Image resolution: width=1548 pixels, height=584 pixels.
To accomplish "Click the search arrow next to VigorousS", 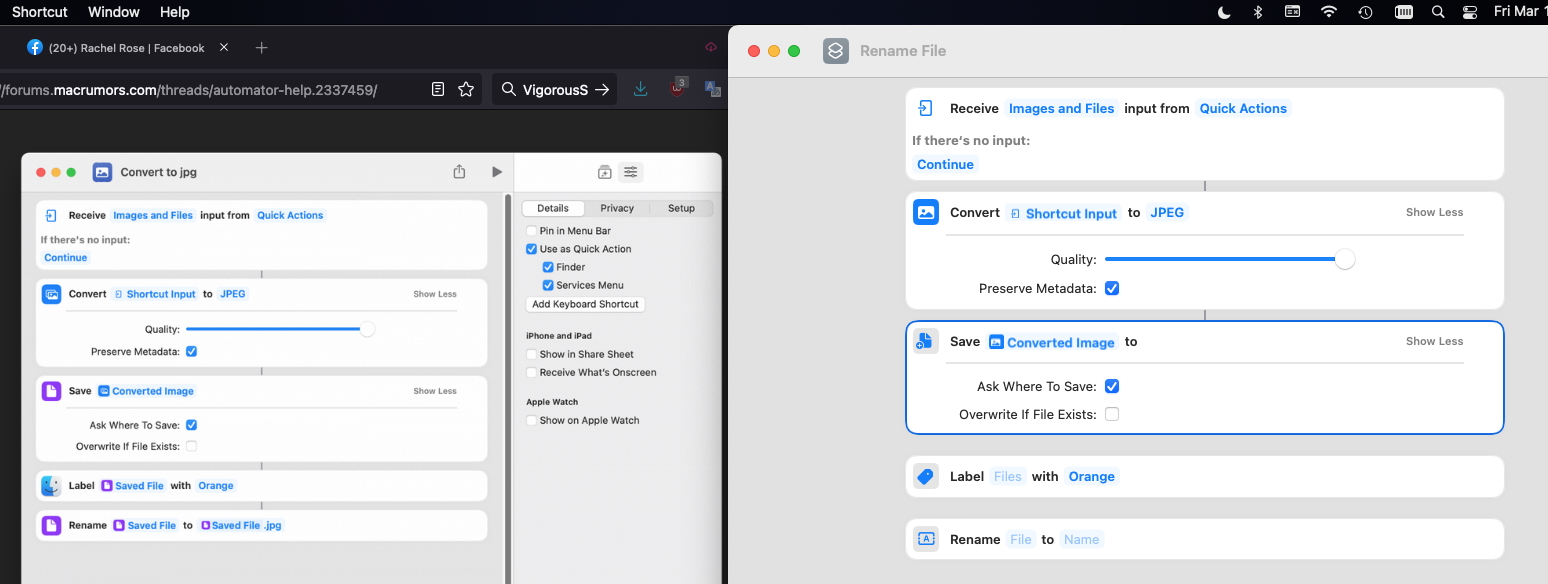I will (x=602, y=89).
